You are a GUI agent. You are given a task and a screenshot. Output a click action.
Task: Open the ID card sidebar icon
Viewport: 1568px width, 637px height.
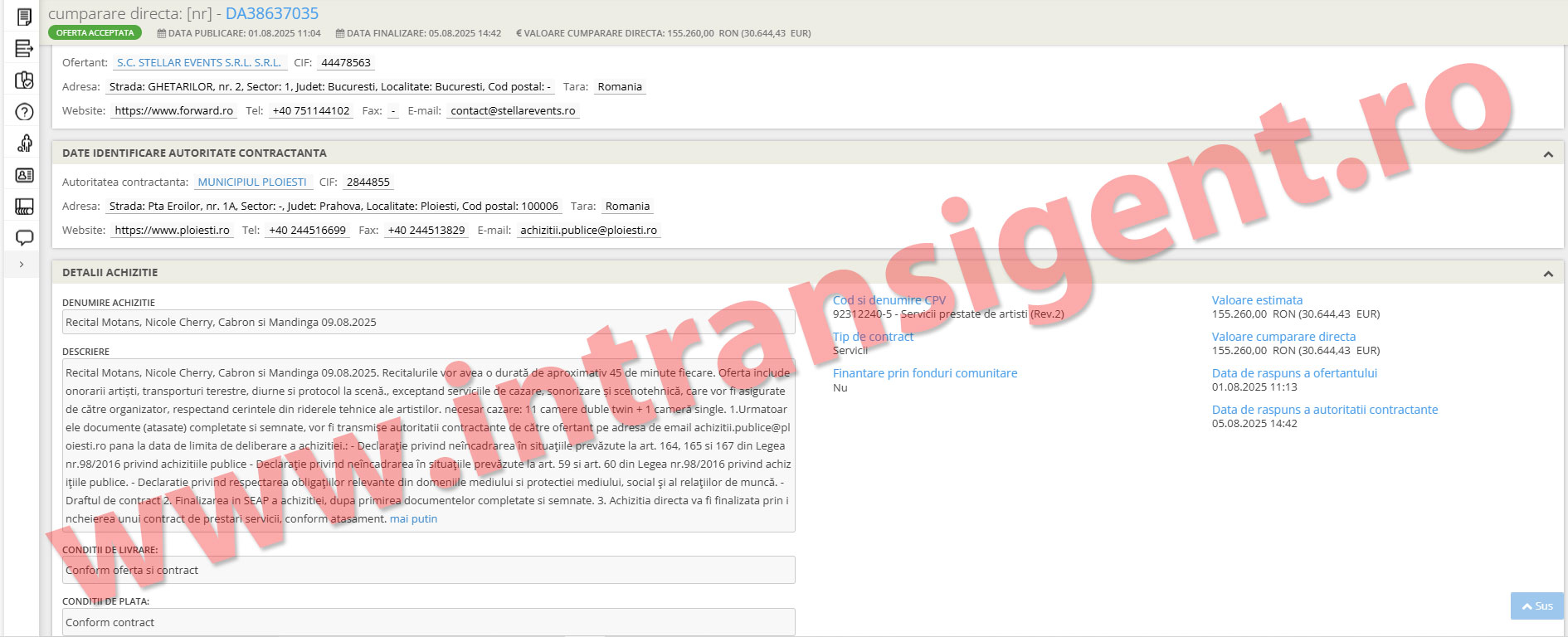click(24, 175)
